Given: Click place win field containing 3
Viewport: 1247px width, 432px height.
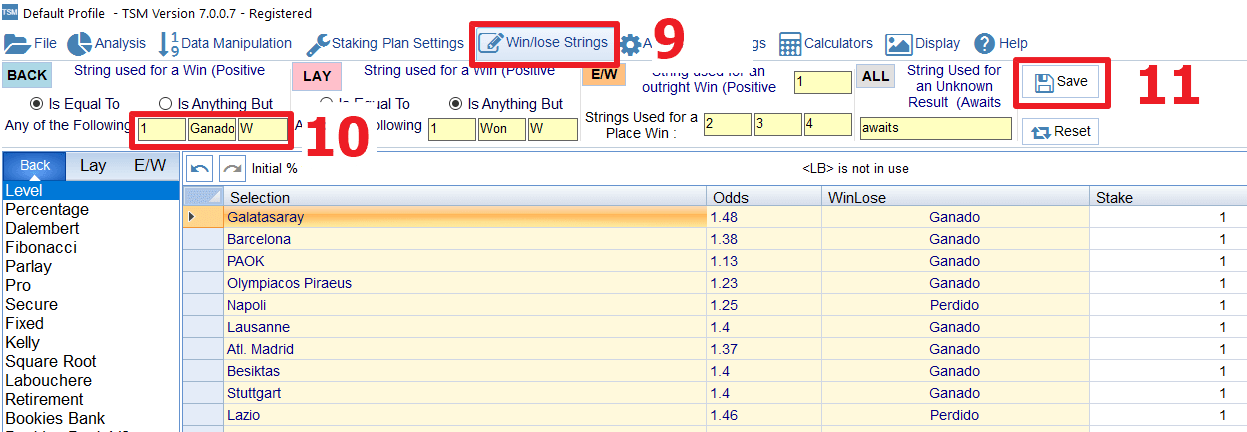Looking at the screenshot, I should coord(777,124).
